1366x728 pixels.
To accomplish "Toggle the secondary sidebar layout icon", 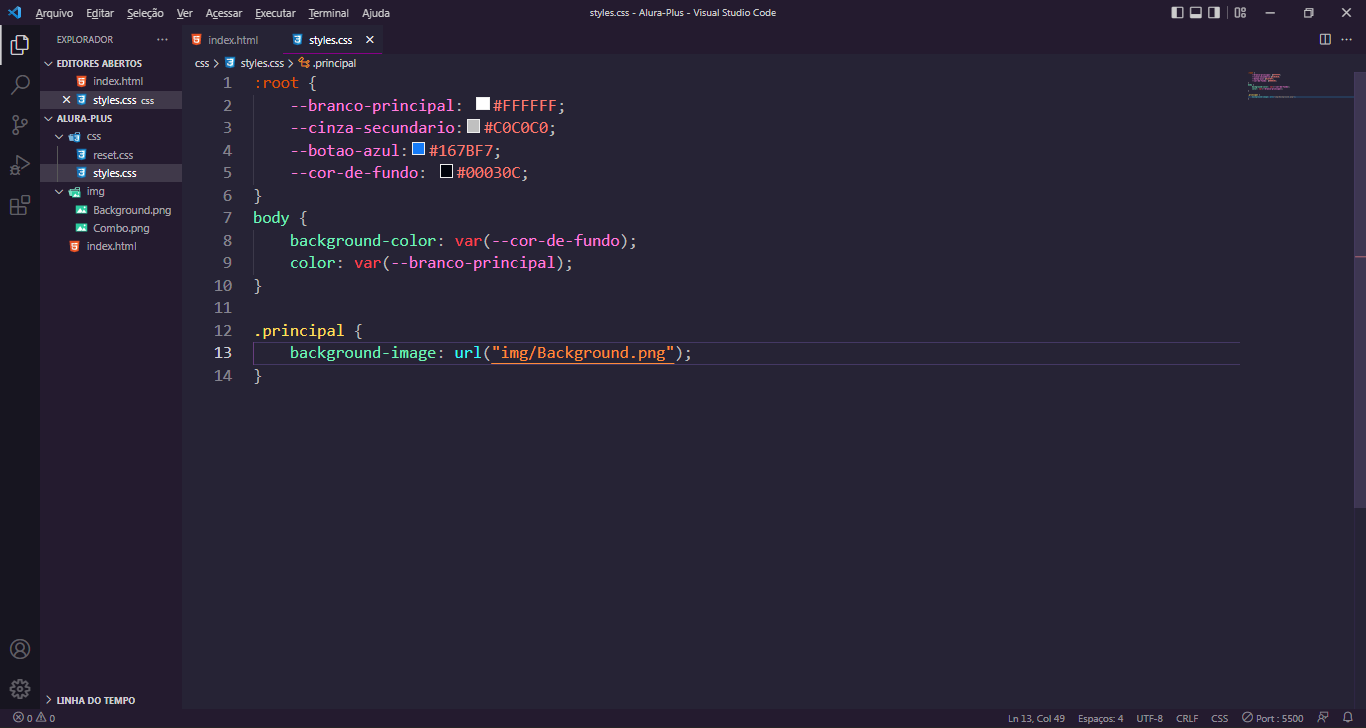I will click(x=1214, y=13).
